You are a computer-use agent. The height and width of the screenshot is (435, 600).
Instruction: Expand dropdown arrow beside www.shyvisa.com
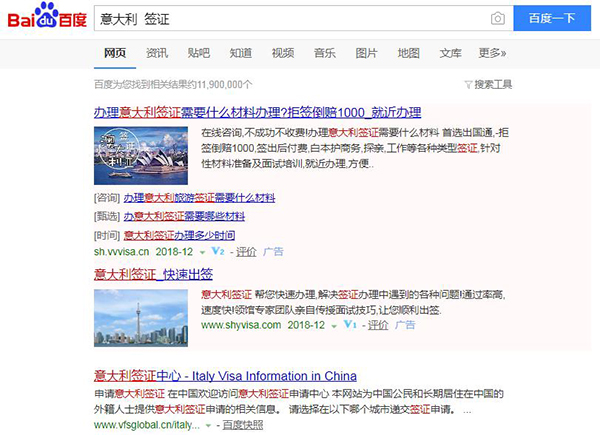pos(336,325)
